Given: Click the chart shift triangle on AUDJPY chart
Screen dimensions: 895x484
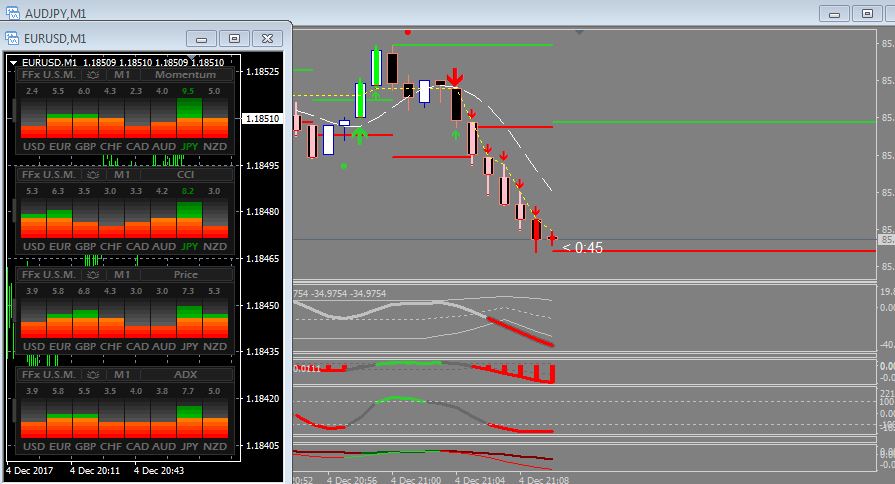Looking at the screenshot, I should [x=579, y=32].
